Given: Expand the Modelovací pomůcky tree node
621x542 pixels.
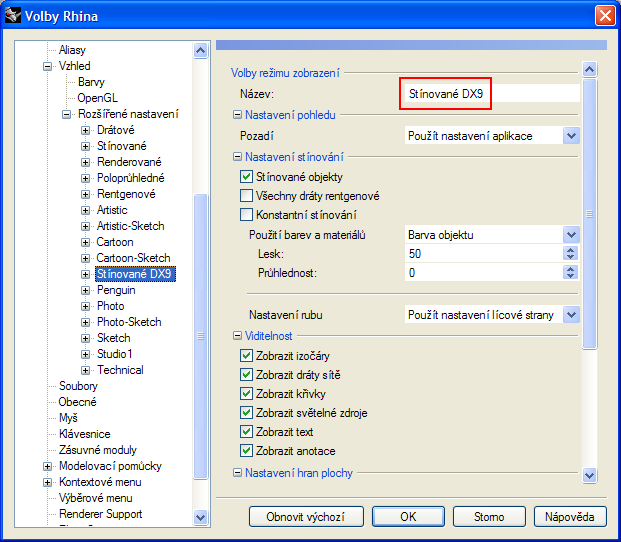Looking at the screenshot, I should point(46,466).
